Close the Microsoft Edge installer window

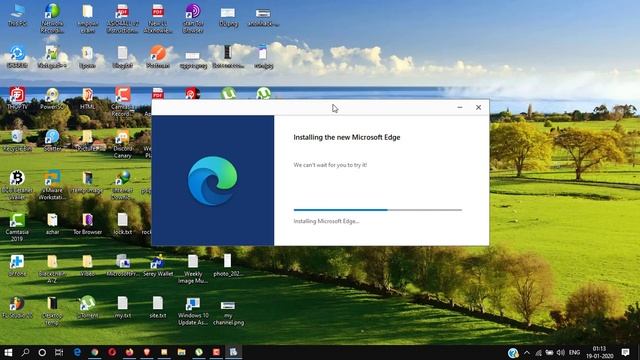(x=478, y=107)
